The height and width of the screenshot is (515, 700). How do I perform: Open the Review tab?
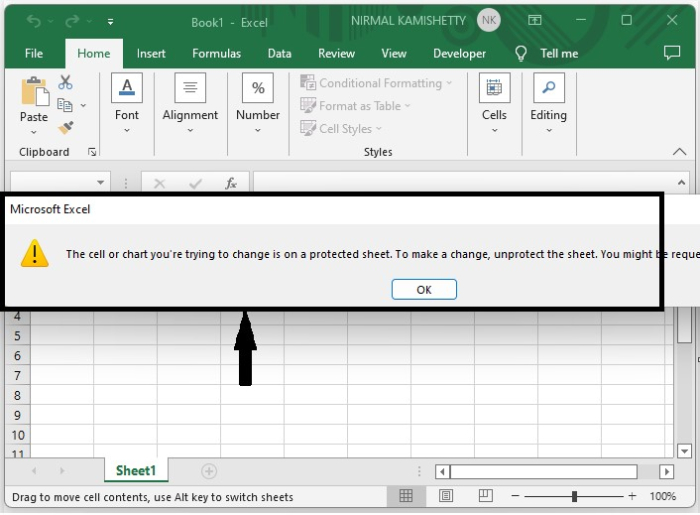click(337, 54)
